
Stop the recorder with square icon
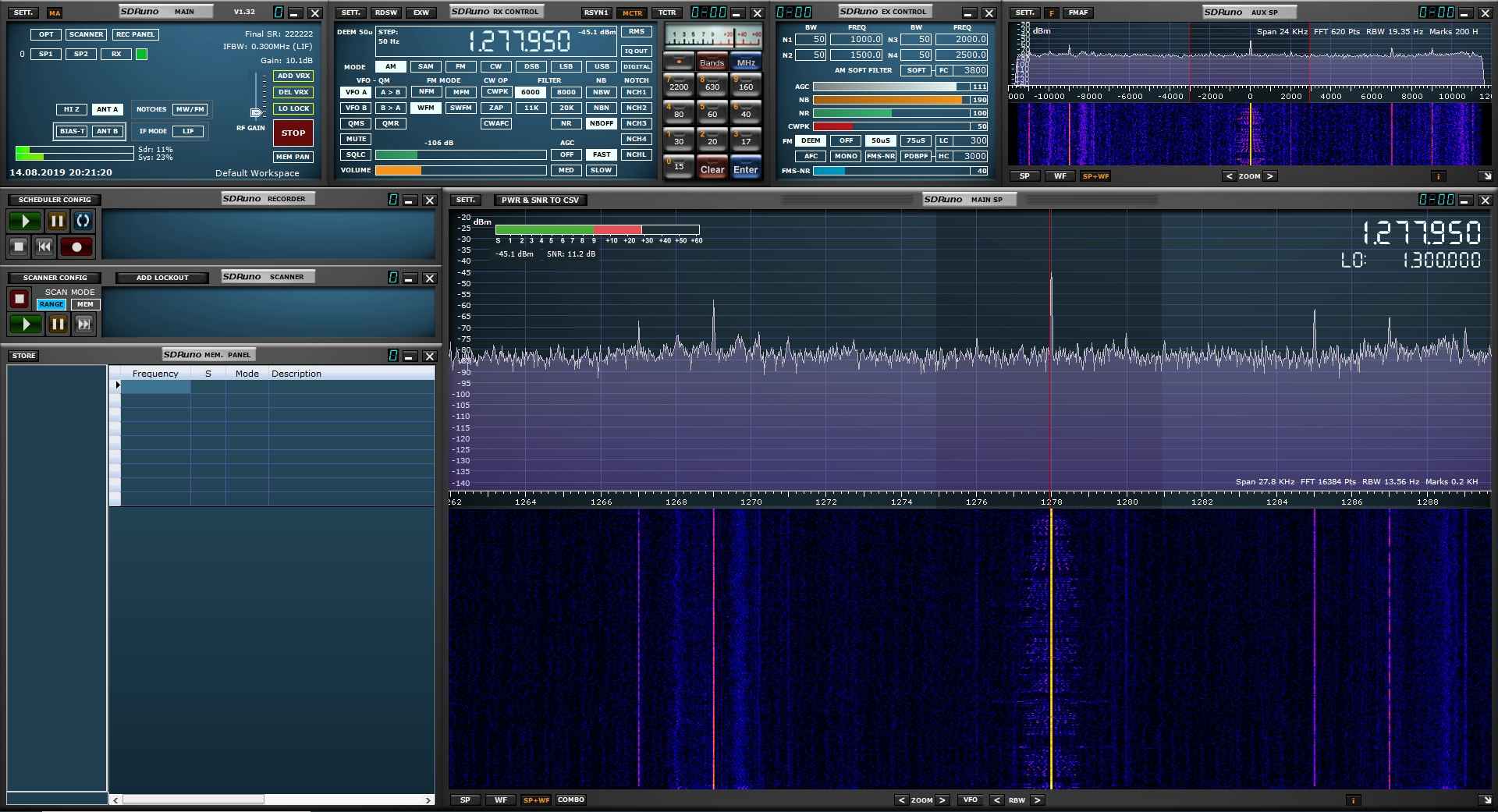19,246
